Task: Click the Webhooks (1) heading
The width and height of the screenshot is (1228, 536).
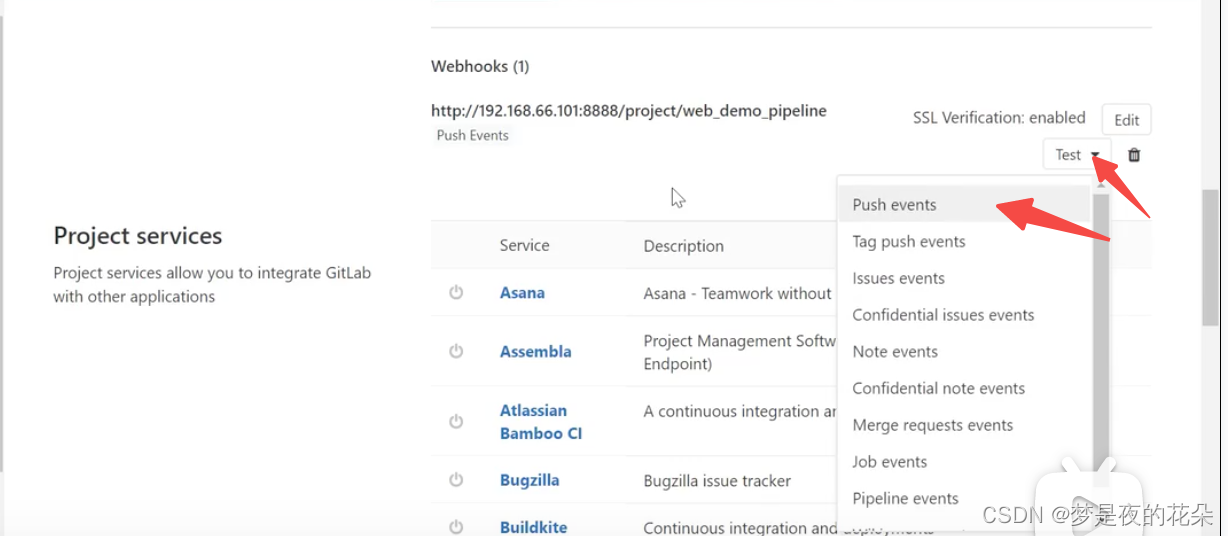Action: click(480, 67)
